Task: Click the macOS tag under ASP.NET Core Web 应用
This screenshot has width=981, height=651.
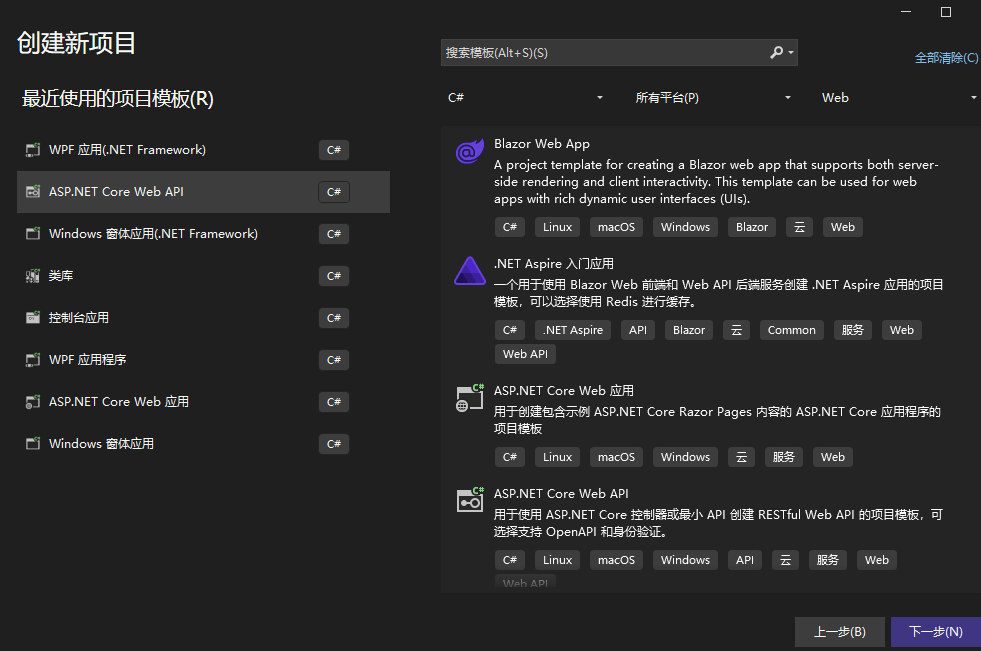Action: 616,457
